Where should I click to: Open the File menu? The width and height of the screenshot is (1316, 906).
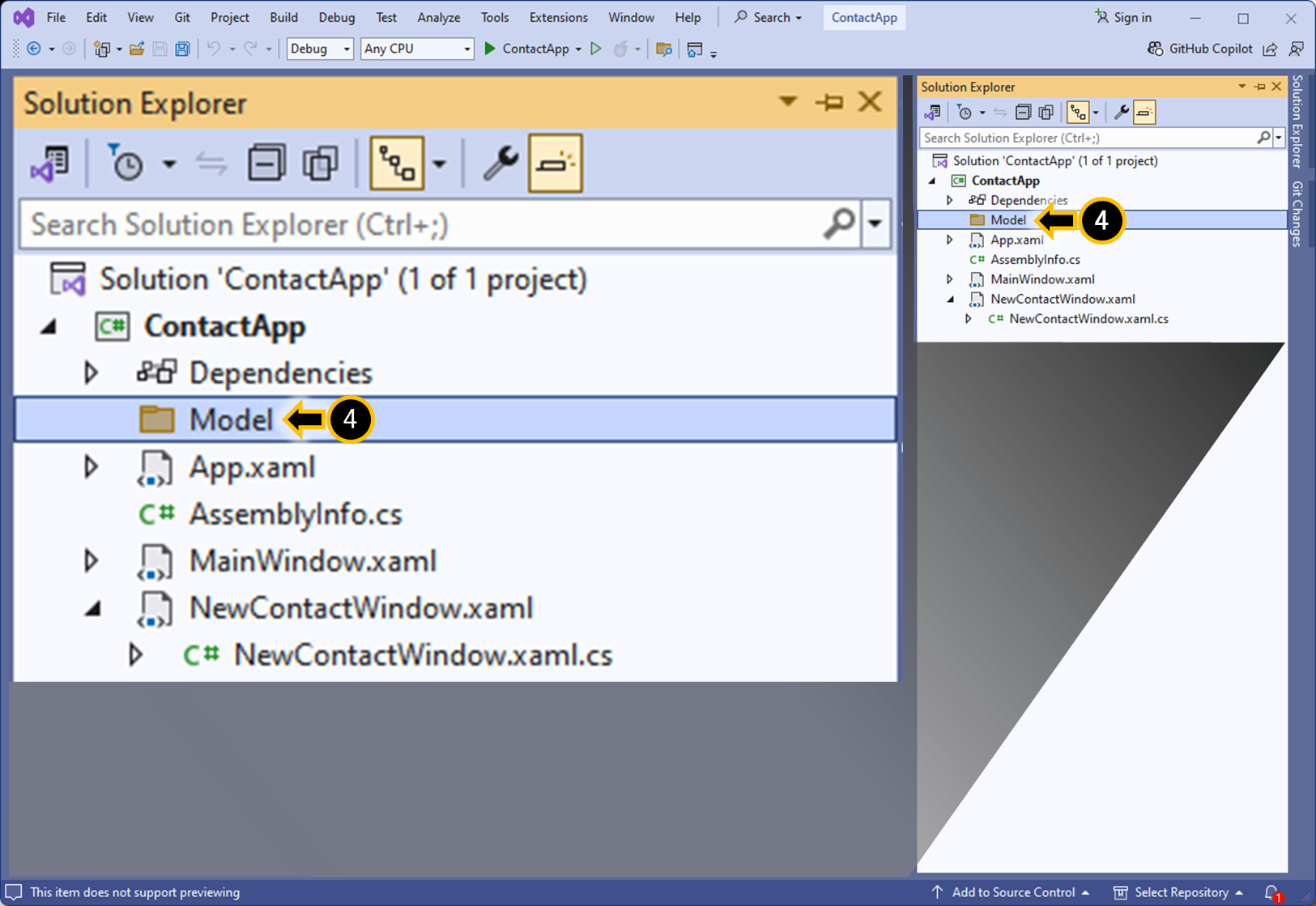pos(56,17)
